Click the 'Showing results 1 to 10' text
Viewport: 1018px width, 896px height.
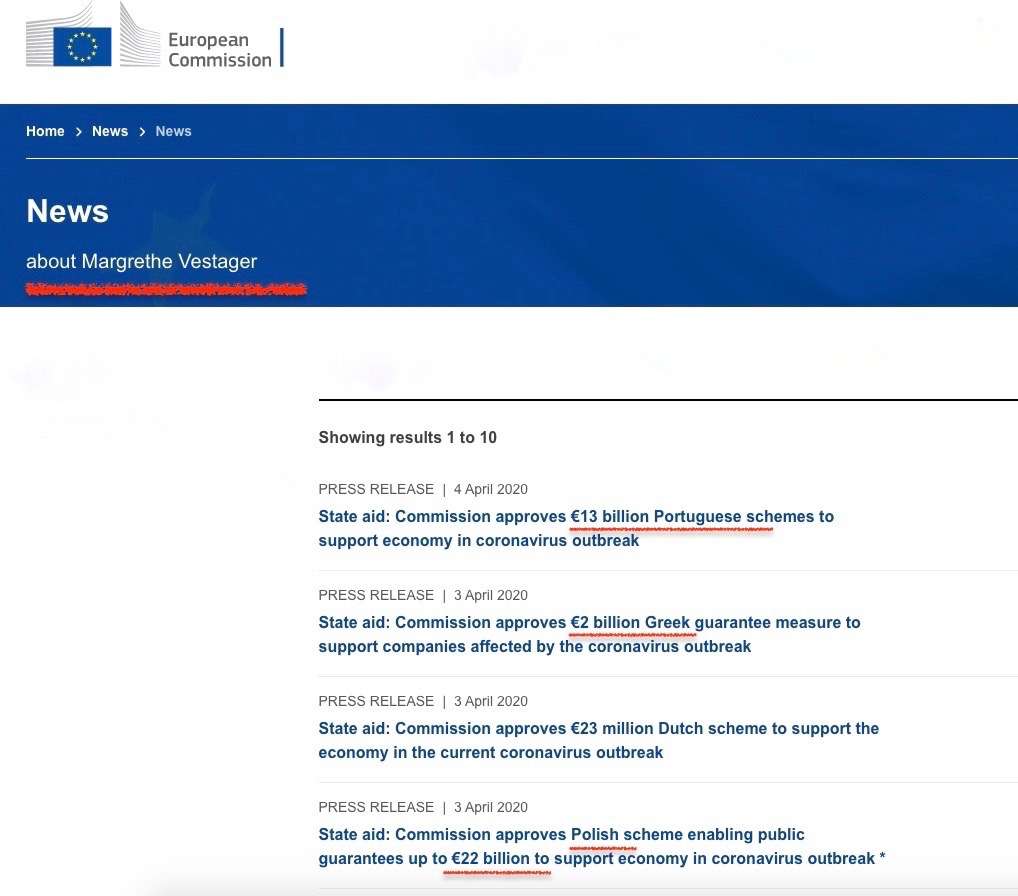pos(408,438)
